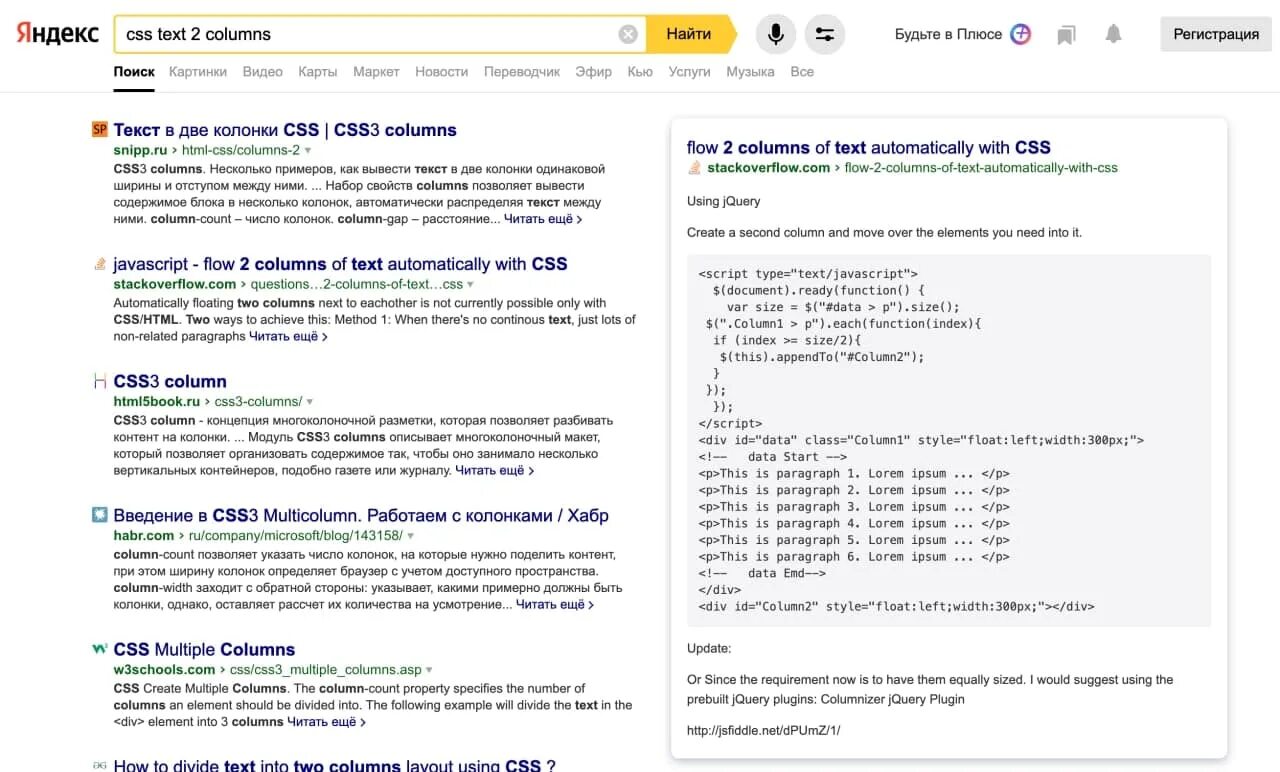Switch to the Картинки tab
1280x772 pixels.
tap(198, 72)
